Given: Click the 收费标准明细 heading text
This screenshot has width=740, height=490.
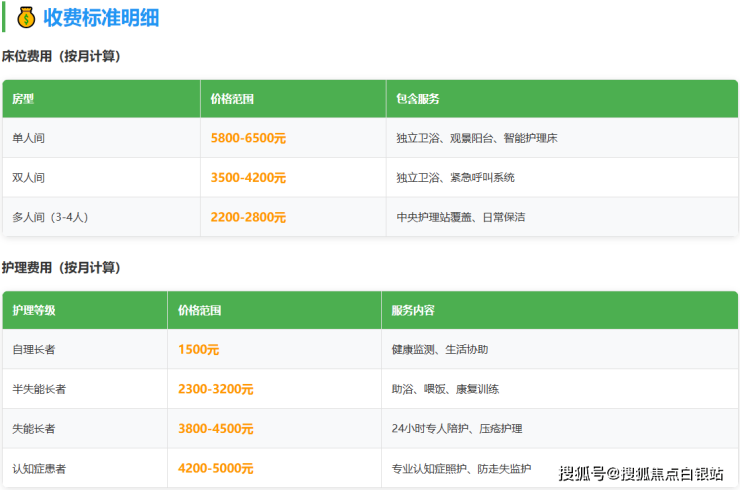Looking at the screenshot, I should tap(101, 17).
